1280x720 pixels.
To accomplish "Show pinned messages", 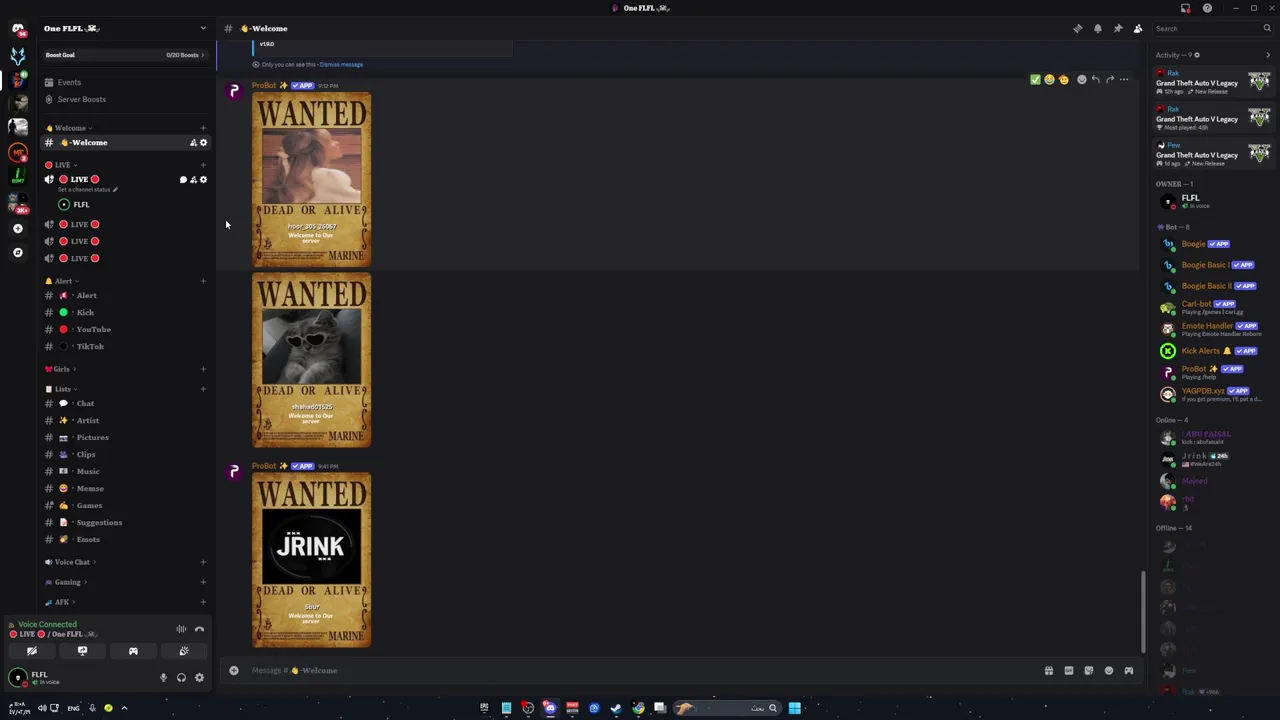I will (1117, 28).
